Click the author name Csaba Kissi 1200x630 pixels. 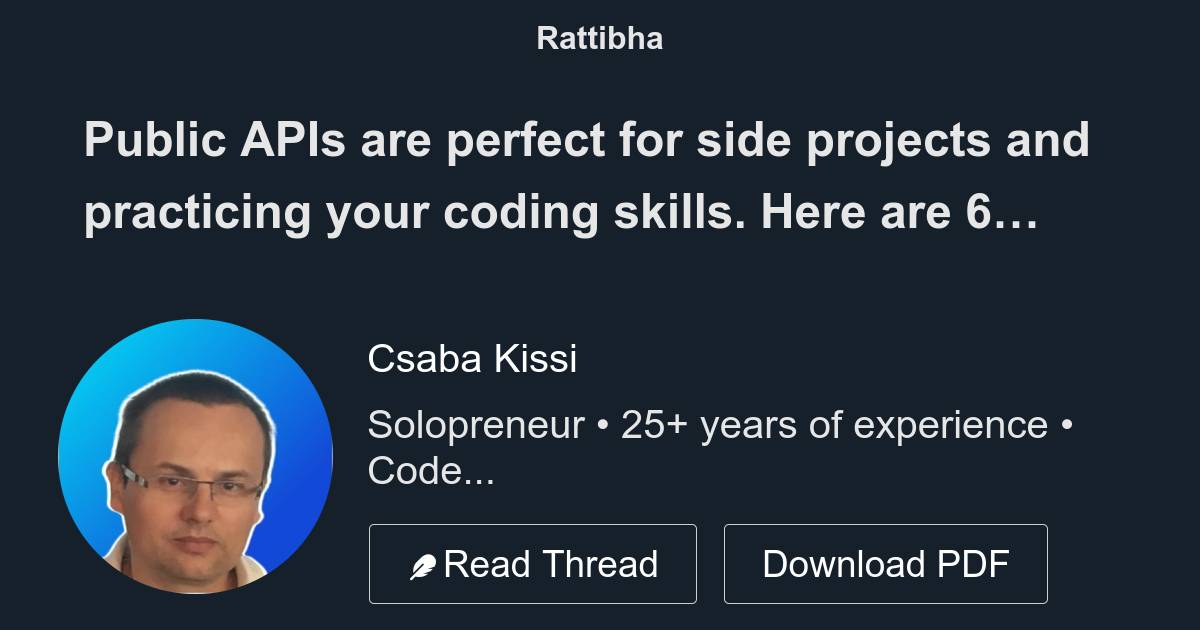pos(473,358)
